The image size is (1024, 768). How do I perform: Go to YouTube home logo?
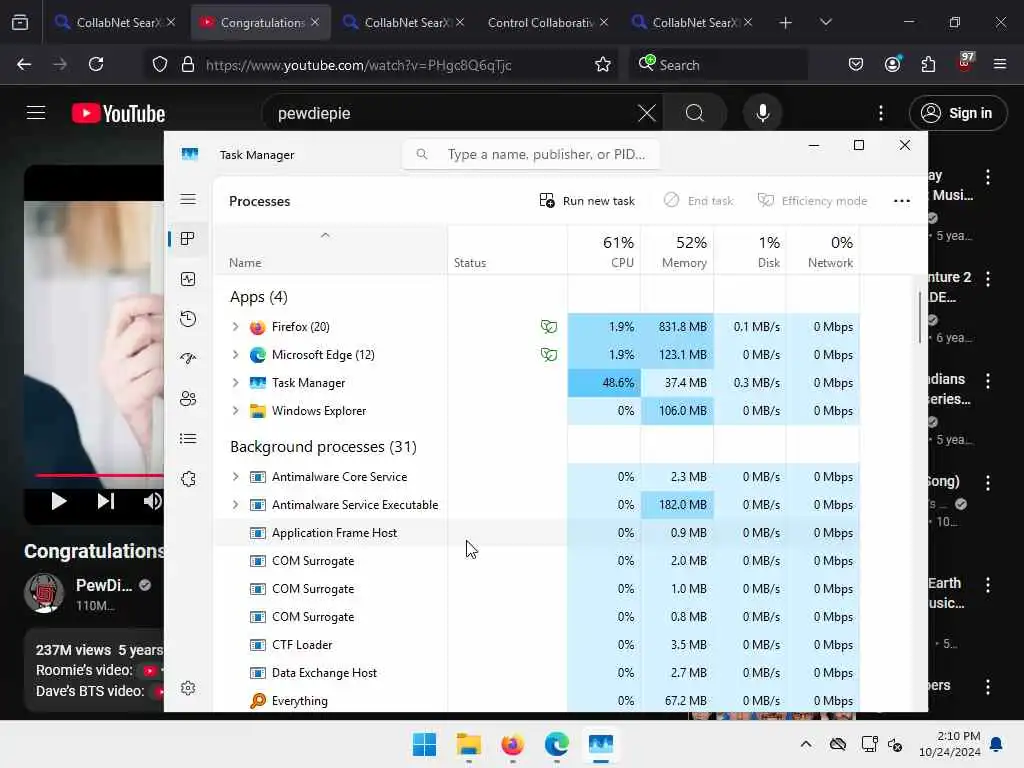tap(118, 114)
